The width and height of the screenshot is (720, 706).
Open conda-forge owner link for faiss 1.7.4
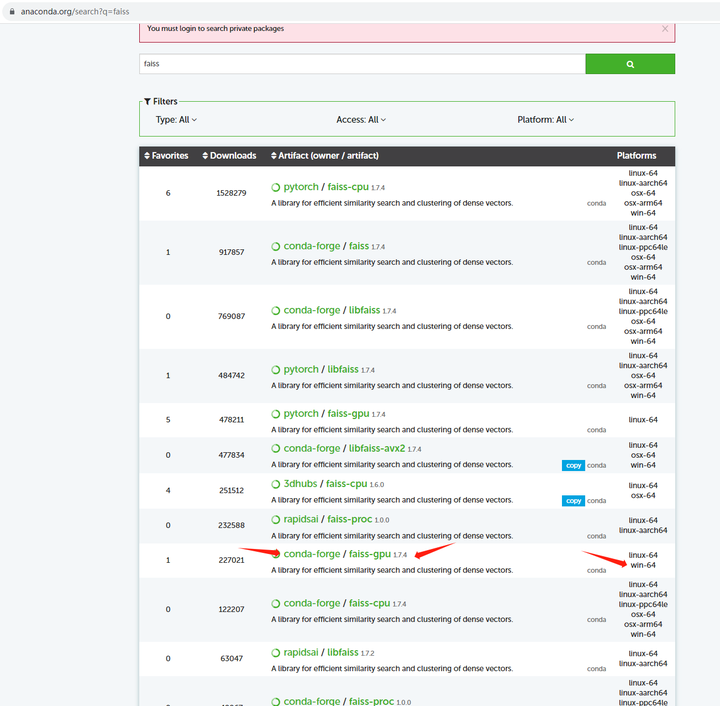pos(312,246)
